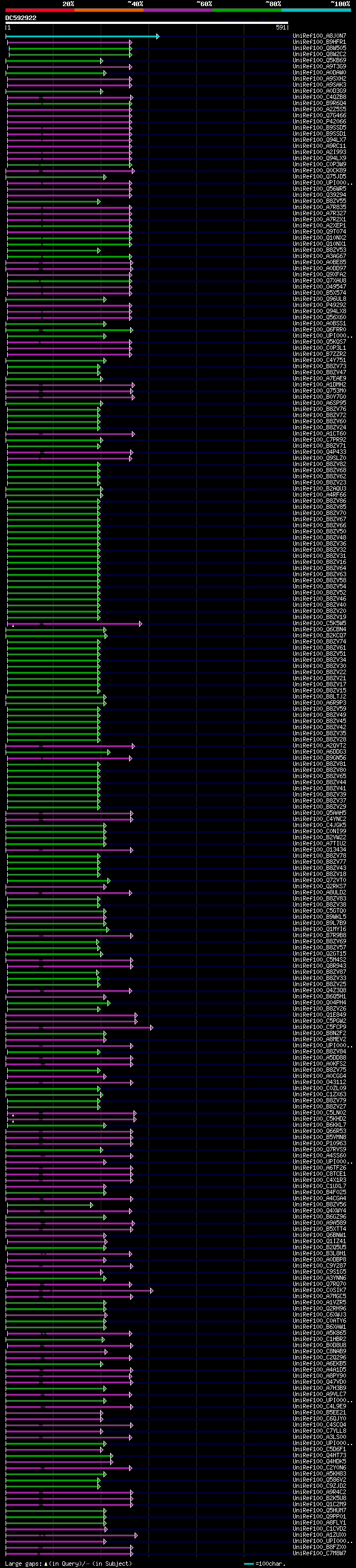Click the orange ~40% identity legend segment
Viewport: 356px width, 1568px height.
click(109, 10)
